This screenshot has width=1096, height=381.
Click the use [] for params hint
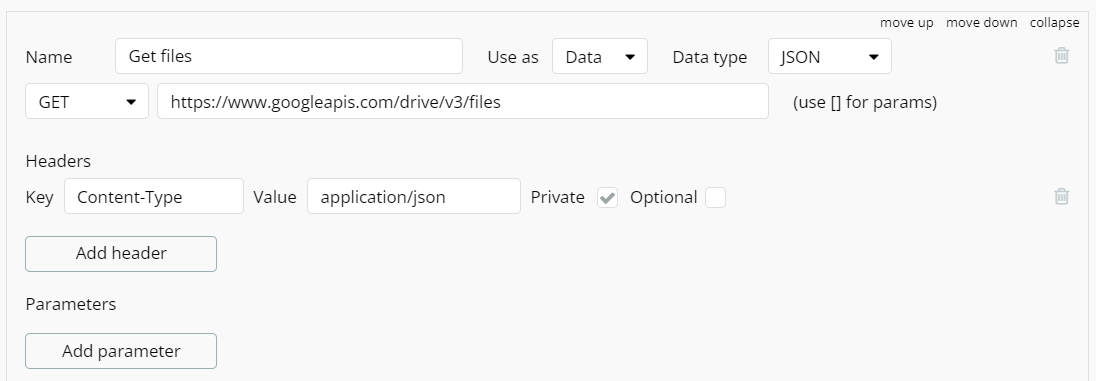[865, 102]
